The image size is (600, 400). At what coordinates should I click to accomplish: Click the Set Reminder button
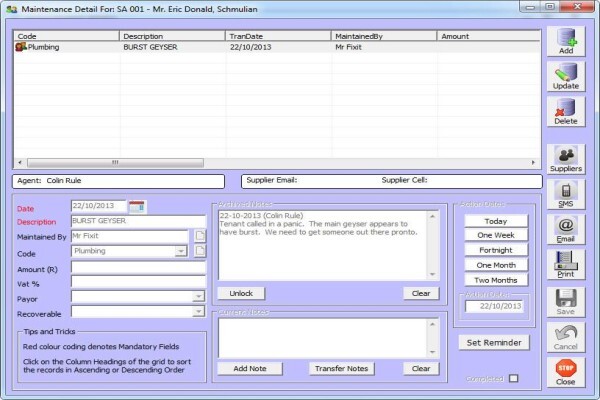click(x=494, y=343)
